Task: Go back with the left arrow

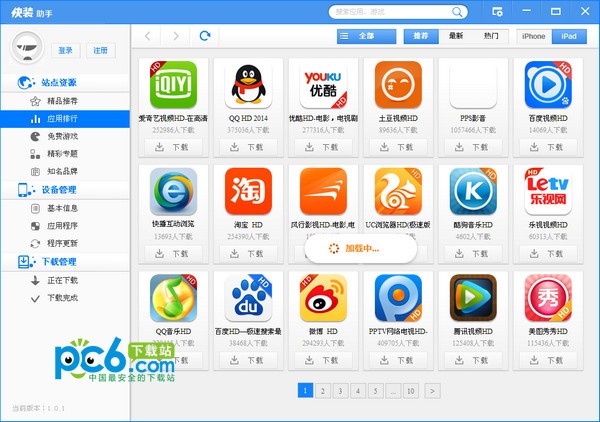Action: (147, 36)
